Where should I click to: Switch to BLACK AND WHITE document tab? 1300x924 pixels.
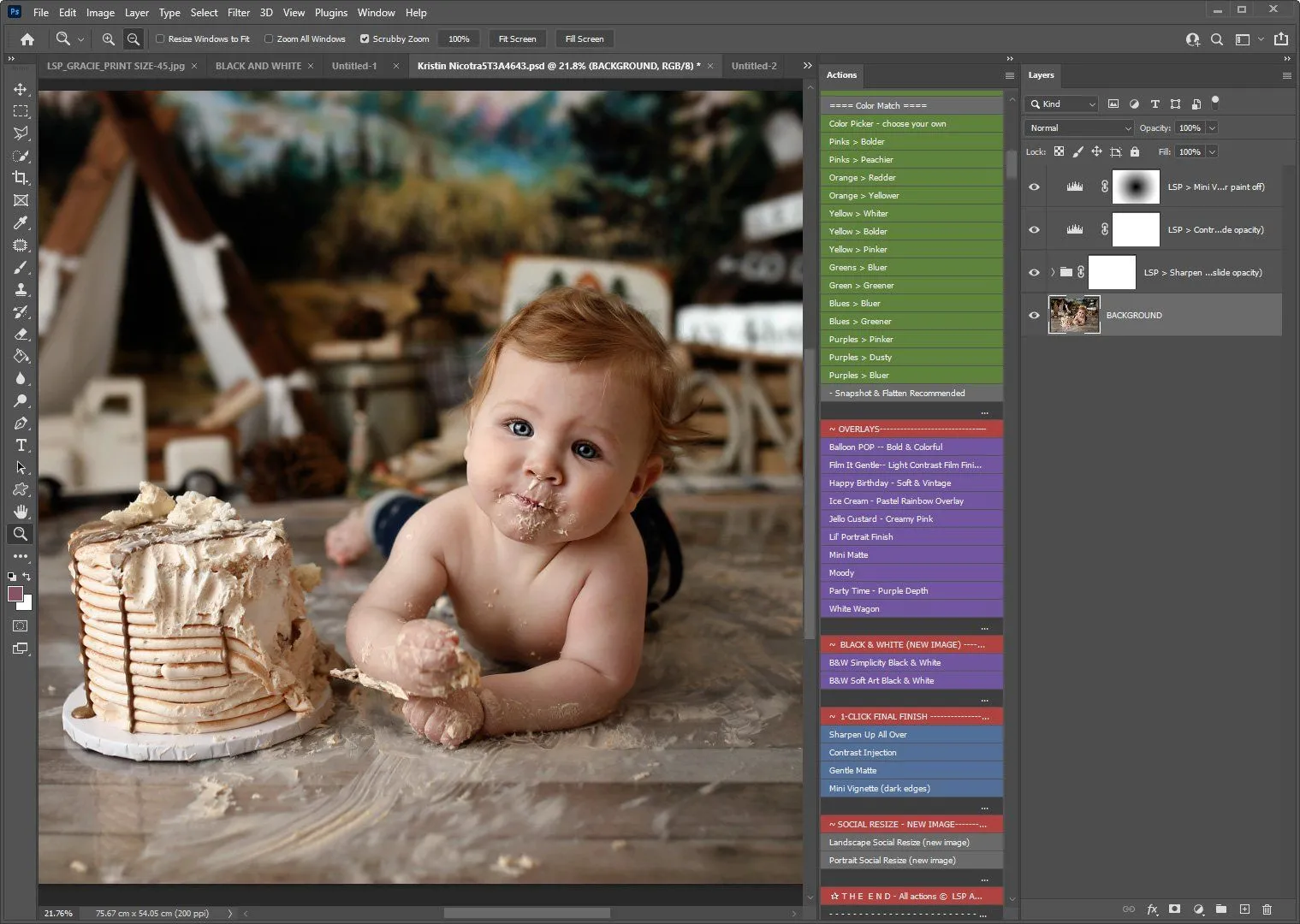pyautogui.click(x=258, y=66)
